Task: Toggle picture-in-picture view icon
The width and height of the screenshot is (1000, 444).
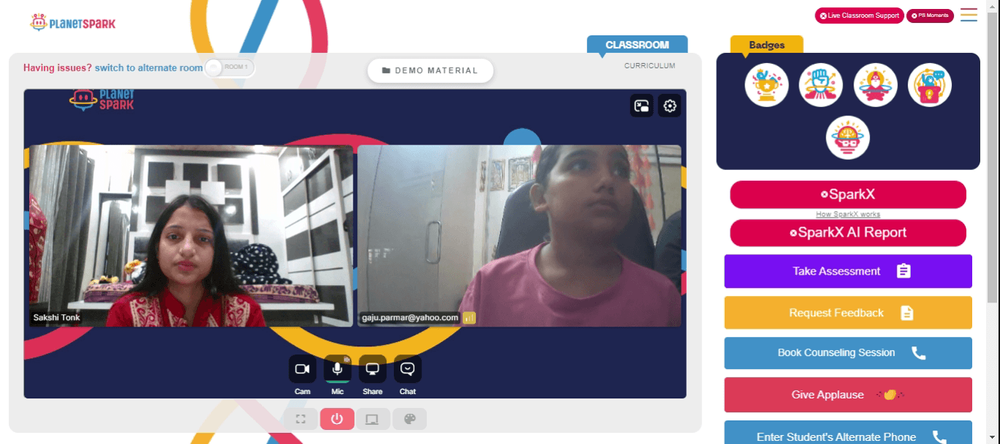Action: (642, 106)
